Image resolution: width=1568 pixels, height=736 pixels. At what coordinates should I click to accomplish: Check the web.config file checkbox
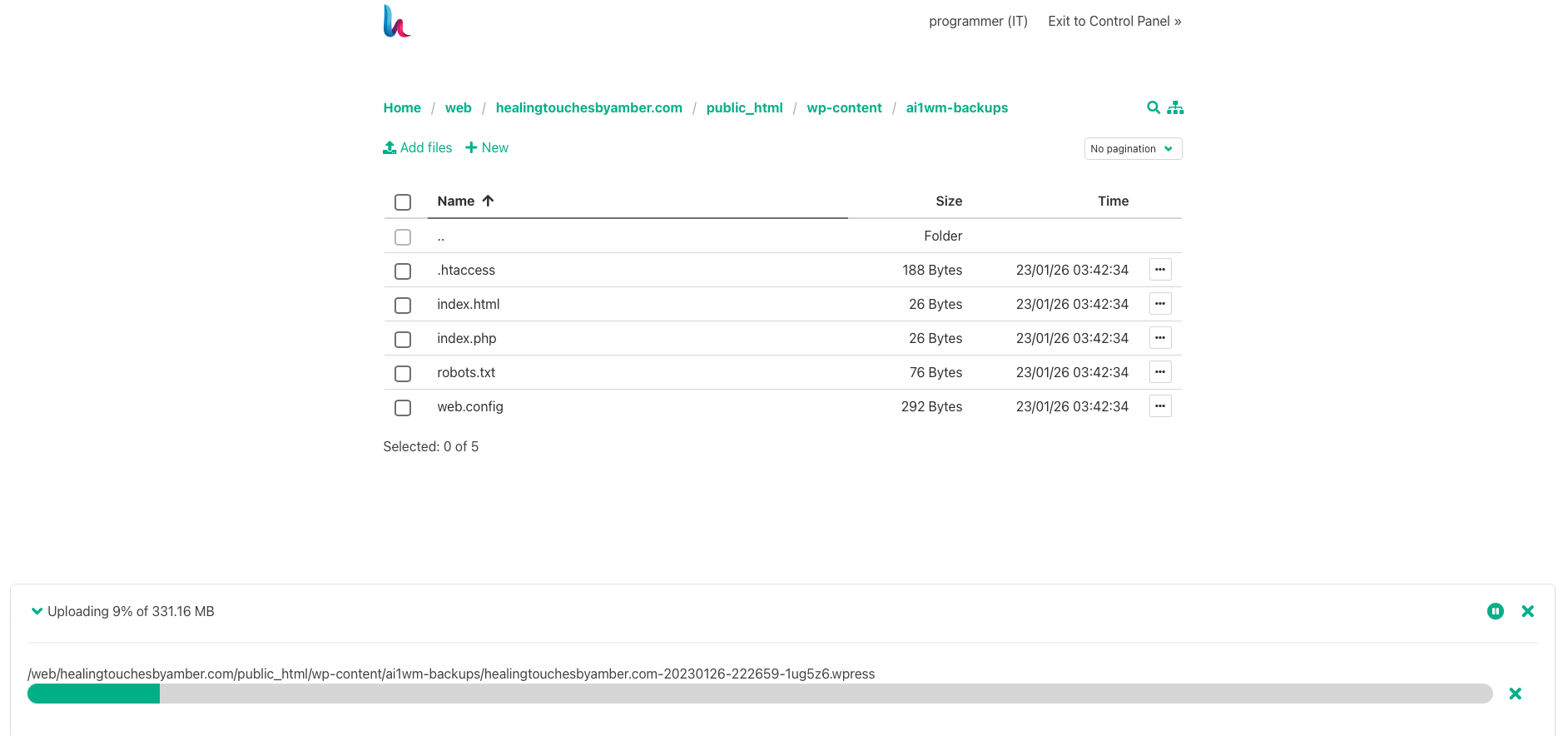(403, 408)
